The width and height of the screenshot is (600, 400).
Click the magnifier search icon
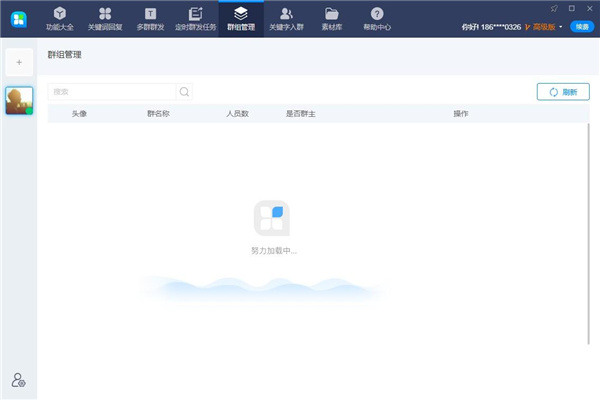coord(184,92)
